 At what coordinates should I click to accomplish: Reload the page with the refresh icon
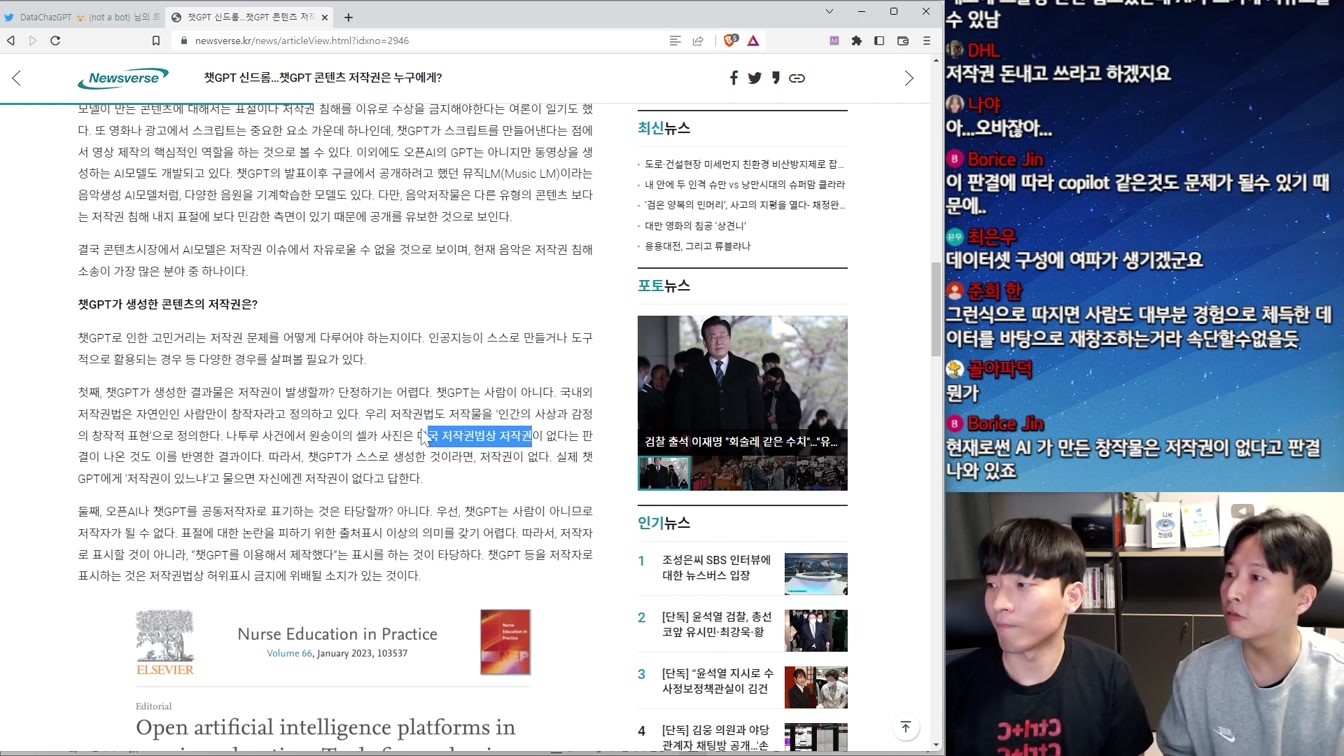(55, 41)
